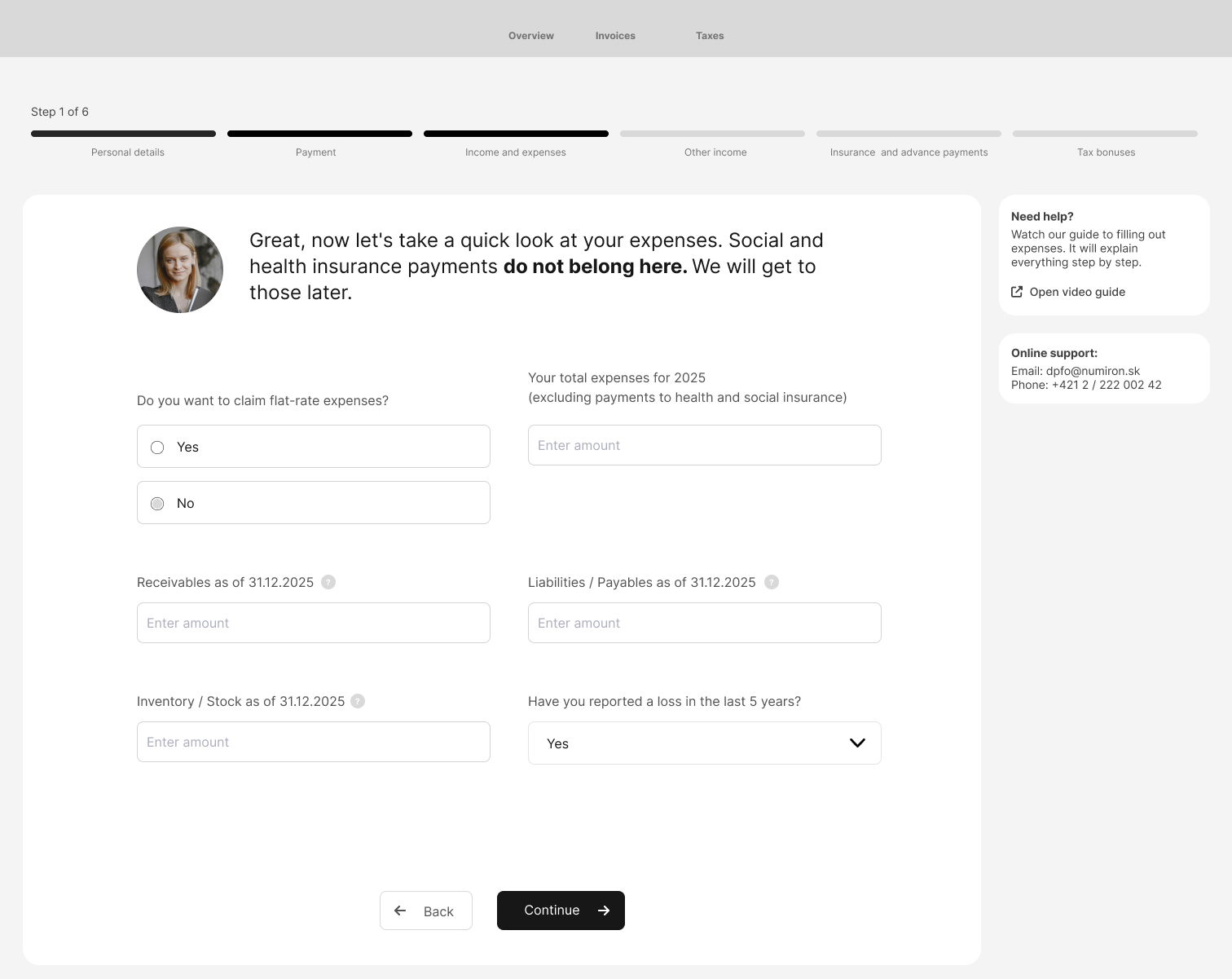Click the external link icon beside video guide
The width and height of the screenshot is (1232, 979).
point(1017,292)
